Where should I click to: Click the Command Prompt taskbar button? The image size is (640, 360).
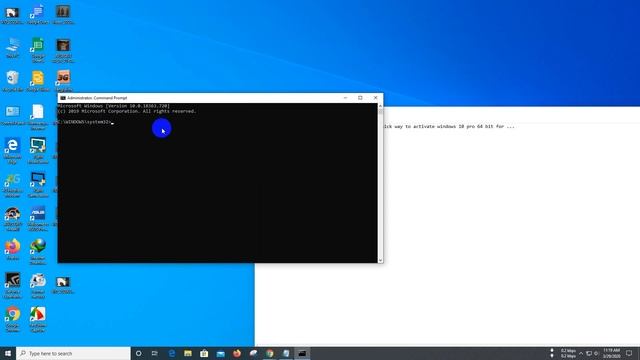(x=302, y=353)
